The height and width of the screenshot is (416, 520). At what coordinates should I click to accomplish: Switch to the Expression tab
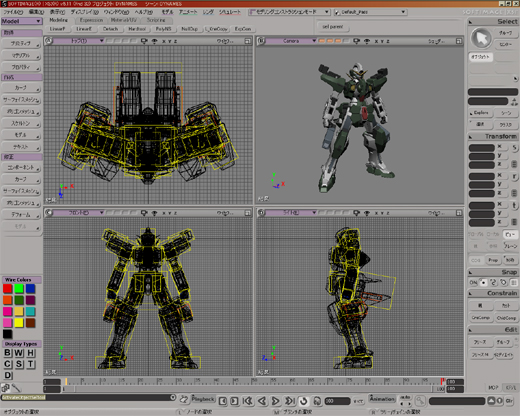pos(91,20)
